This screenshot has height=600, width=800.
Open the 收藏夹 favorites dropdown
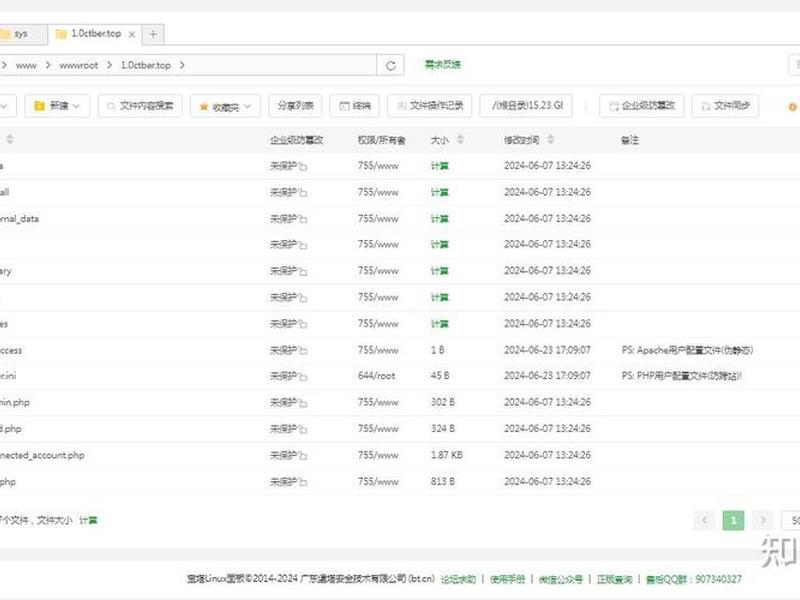[x=226, y=106]
